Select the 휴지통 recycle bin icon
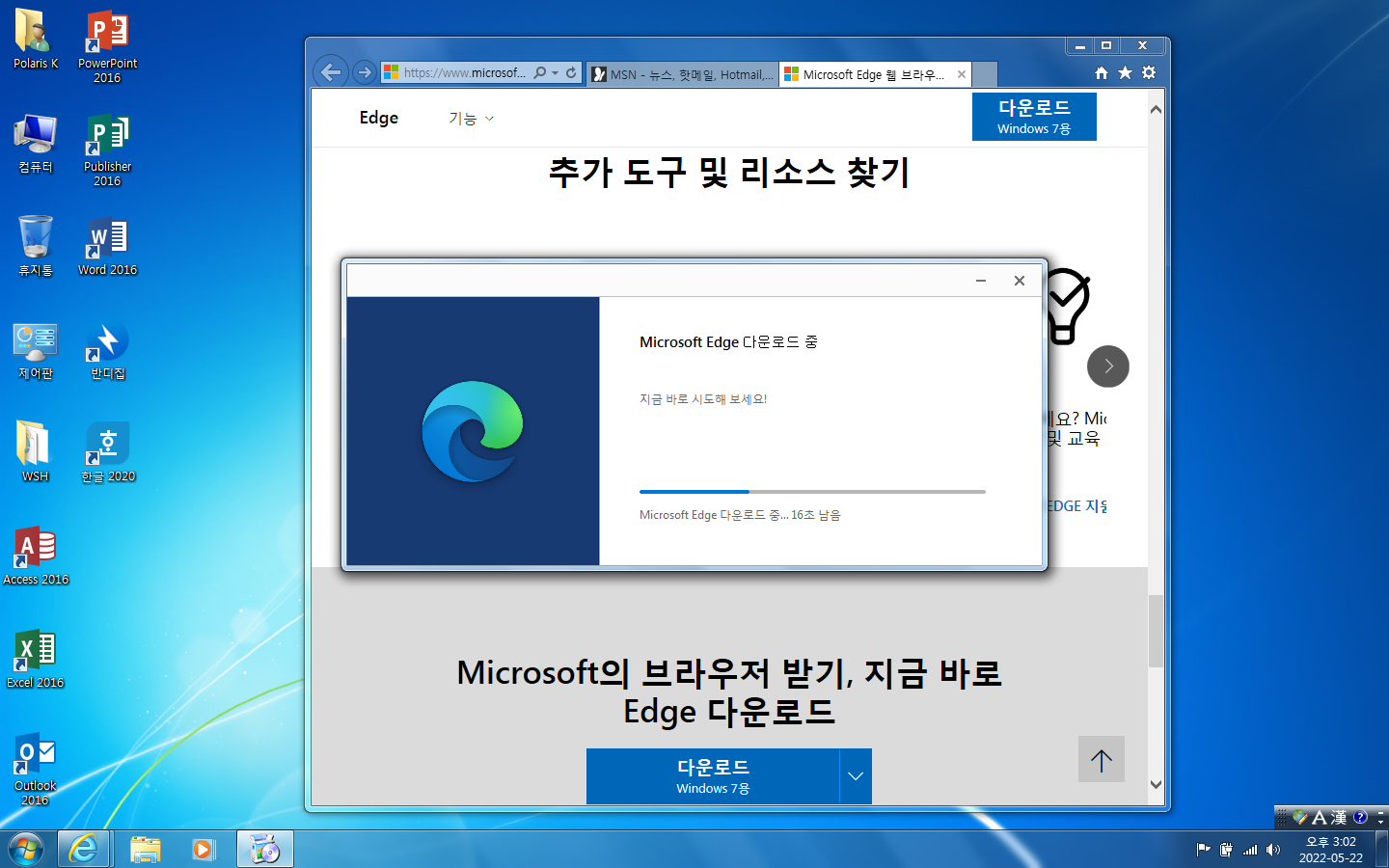This screenshot has height=868, width=1389. point(35,246)
